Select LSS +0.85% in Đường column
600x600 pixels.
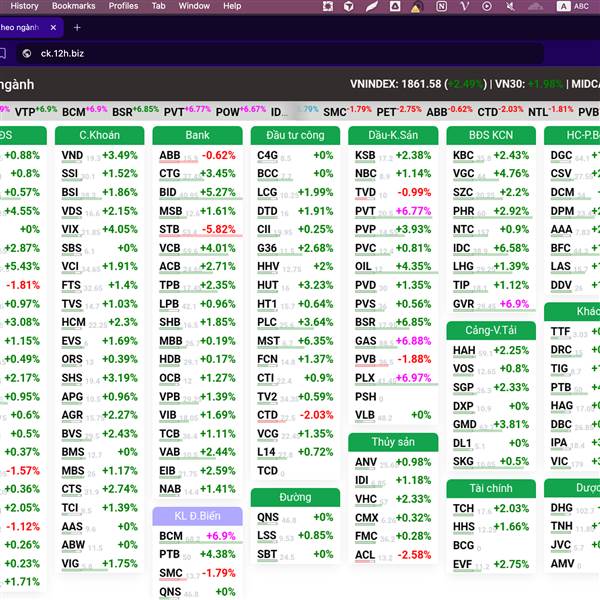pos(295,536)
